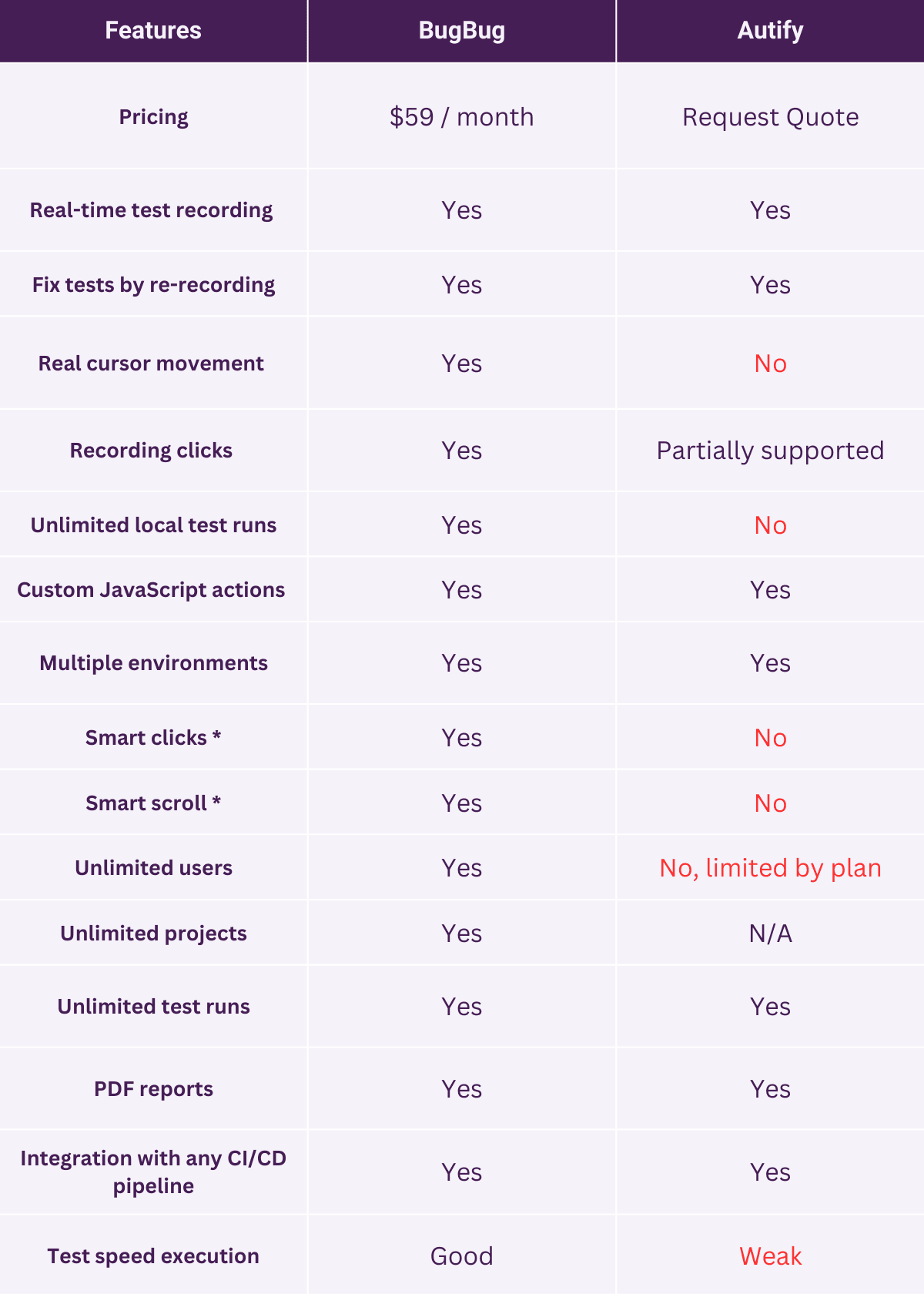Screen dimensions: 924x1294
Task: Click the Autify column header
Action: tap(770, 31)
